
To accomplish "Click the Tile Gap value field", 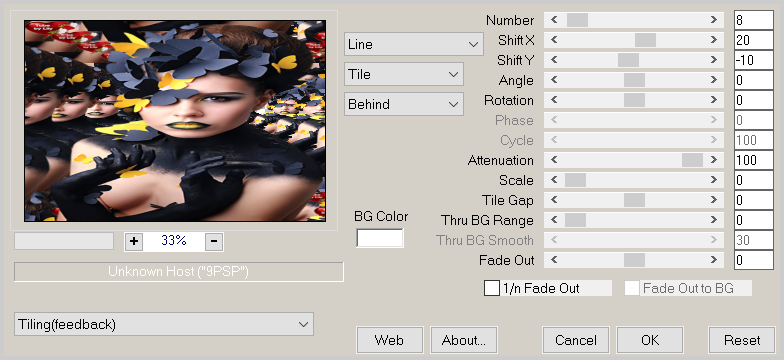I will [x=754, y=200].
